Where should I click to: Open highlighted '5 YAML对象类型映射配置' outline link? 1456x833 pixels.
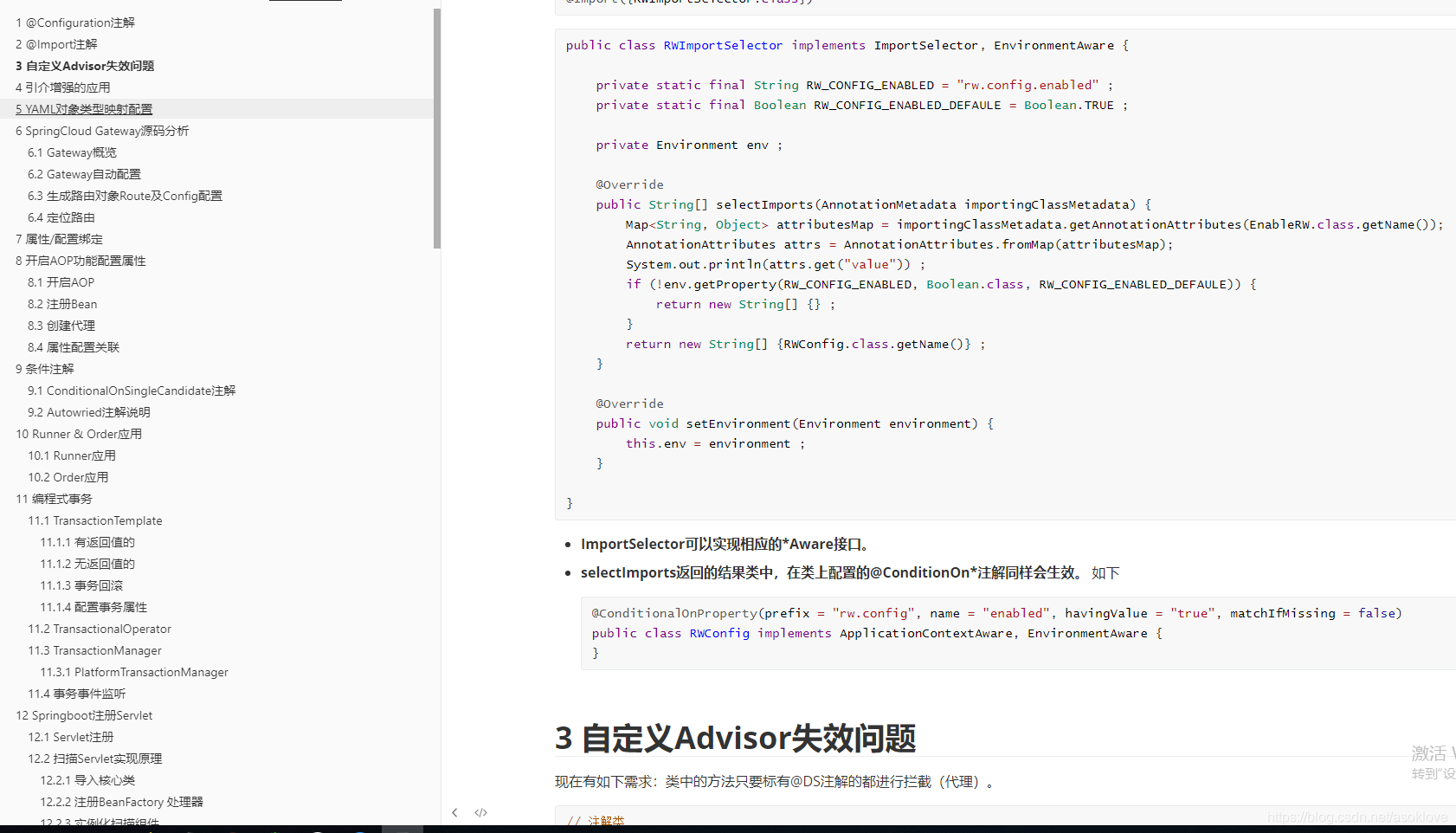point(84,109)
